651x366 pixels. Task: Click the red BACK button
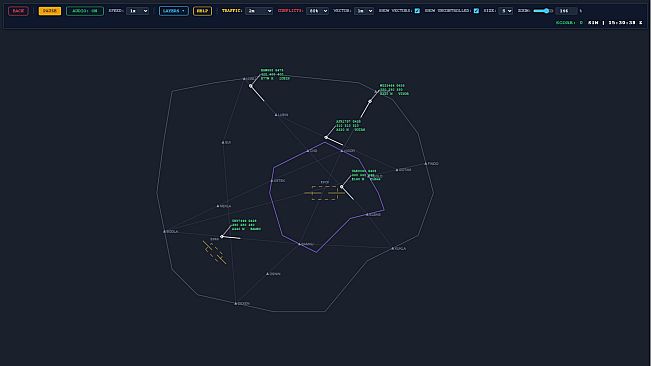[x=18, y=11]
